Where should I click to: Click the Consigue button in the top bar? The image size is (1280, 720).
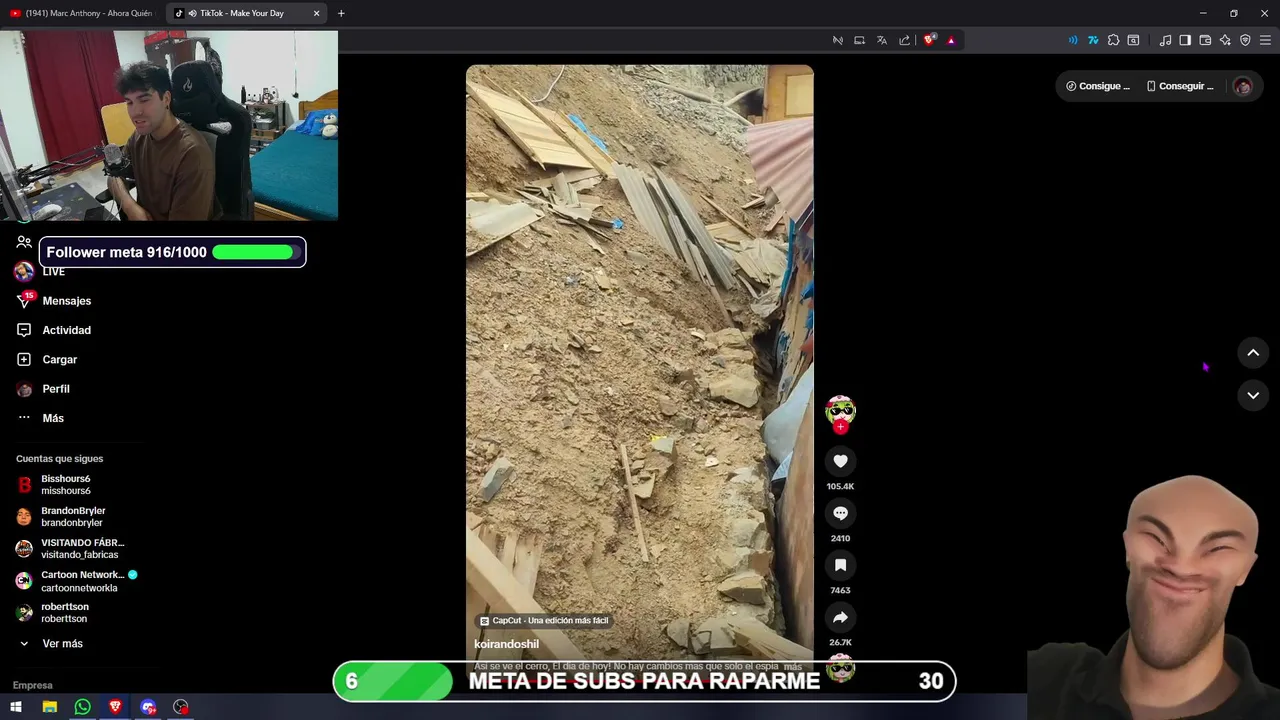1098,86
